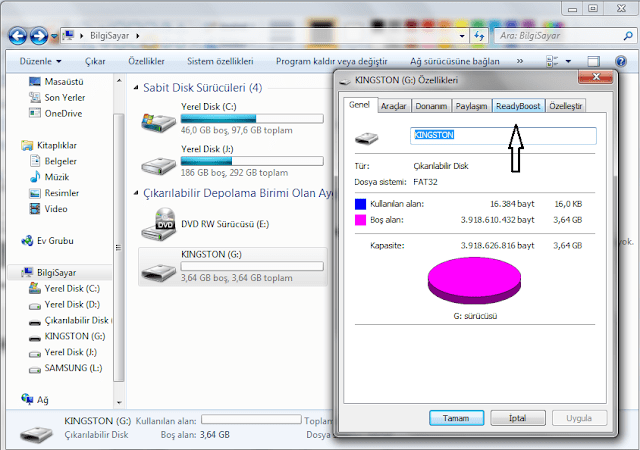Click the computer icon in address bar
Viewport: 640px width, 450px height.
[69, 36]
